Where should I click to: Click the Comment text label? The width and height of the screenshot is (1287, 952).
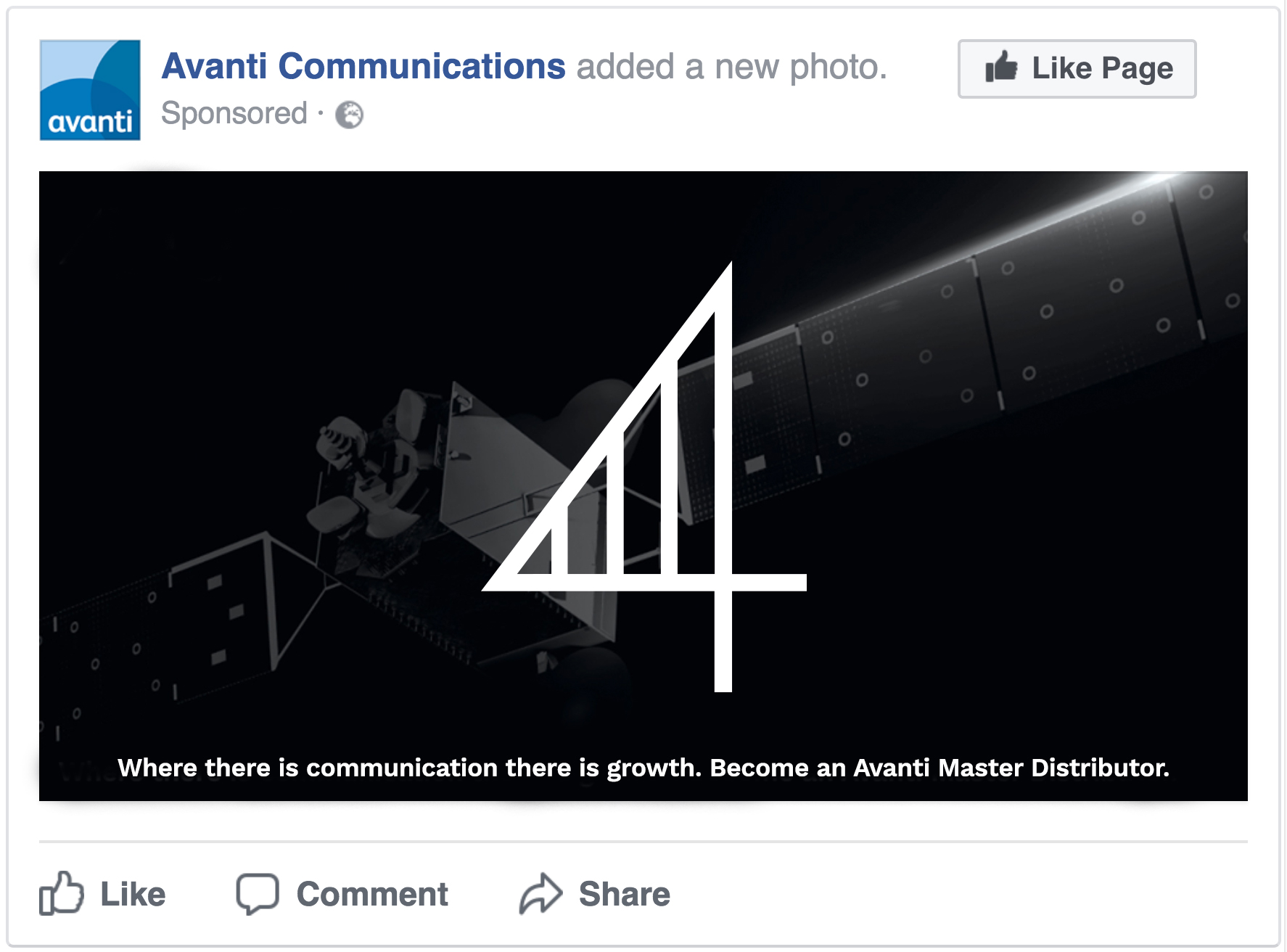pos(372,895)
